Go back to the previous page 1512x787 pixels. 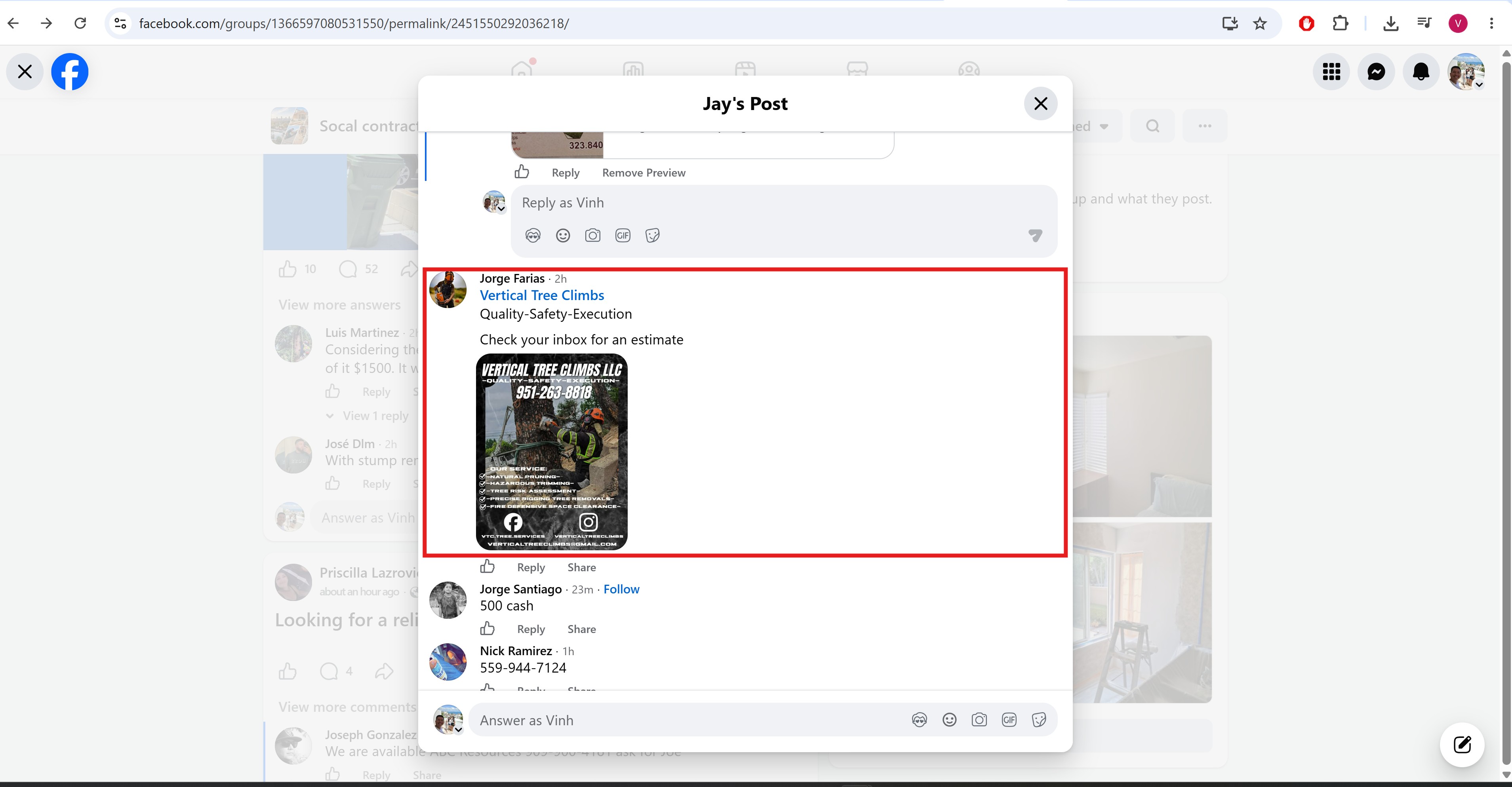(x=13, y=23)
